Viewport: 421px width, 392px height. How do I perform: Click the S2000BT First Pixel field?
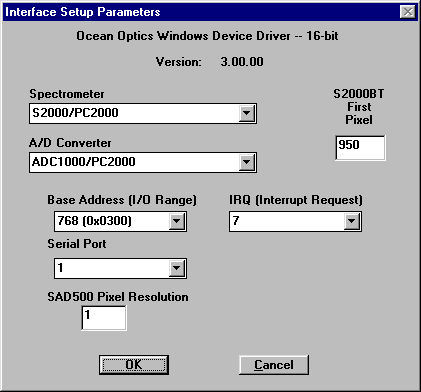tap(360, 148)
